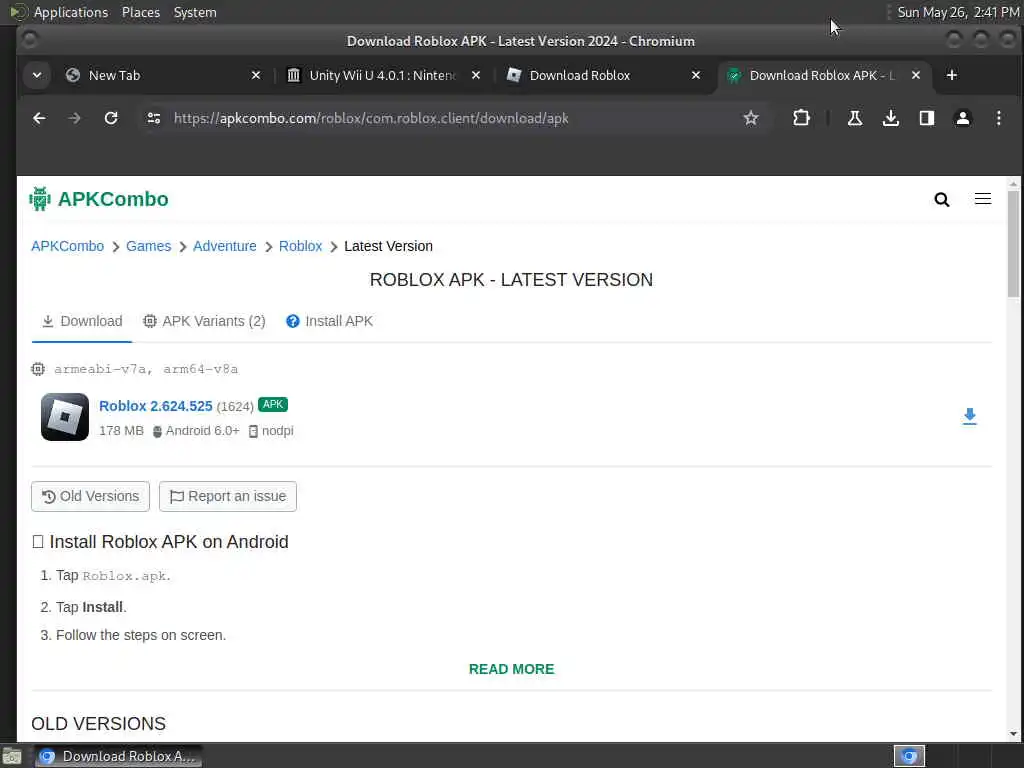Open the Games breadcrumb link
1024x768 pixels.
point(148,246)
